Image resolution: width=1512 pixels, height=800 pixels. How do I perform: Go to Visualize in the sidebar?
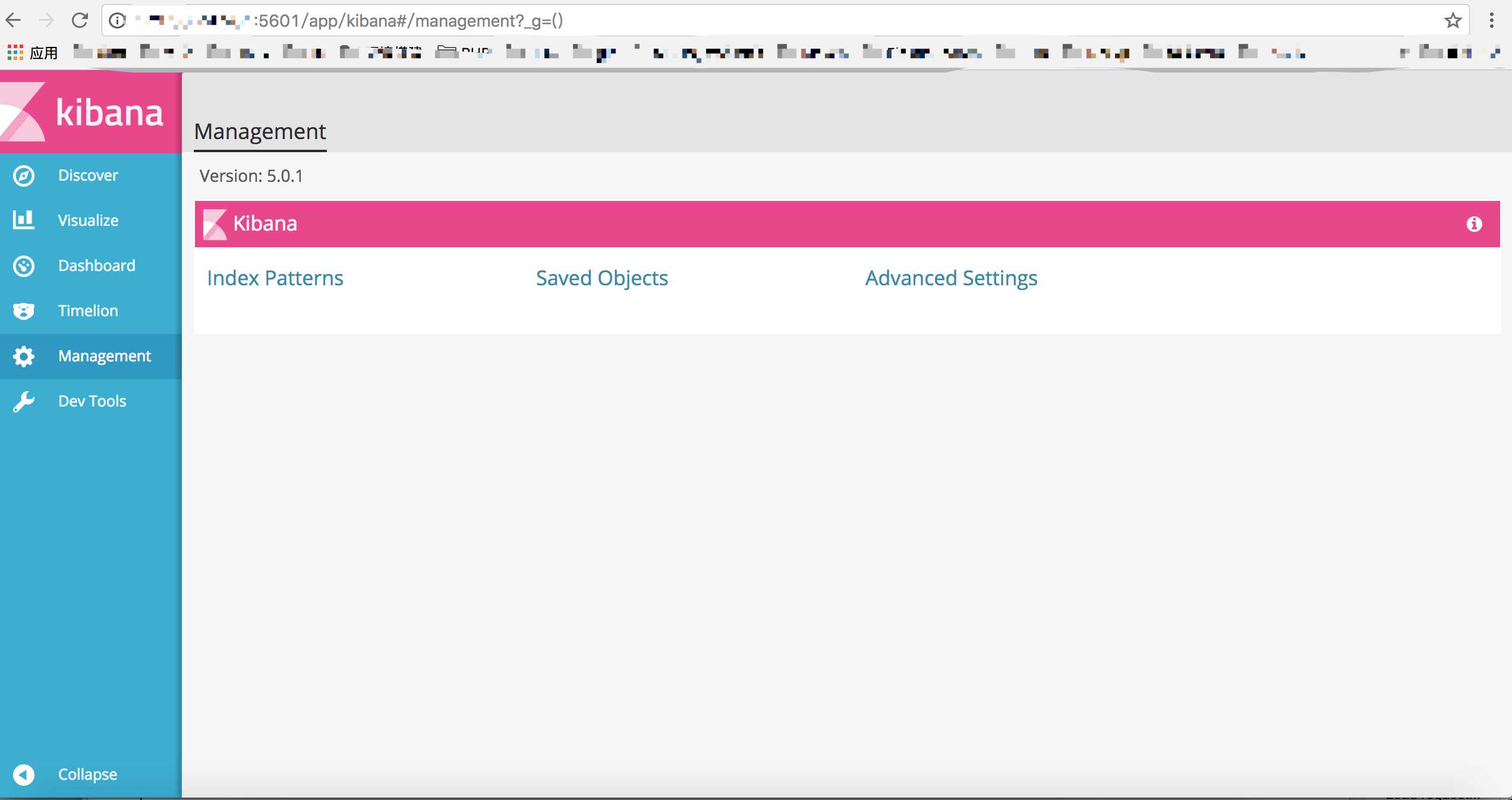click(x=88, y=221)
